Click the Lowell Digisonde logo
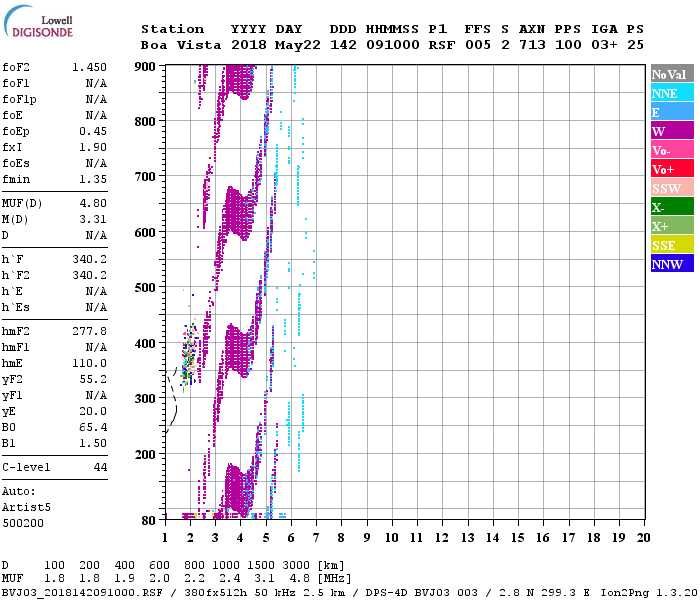 [x=38, y=21]
